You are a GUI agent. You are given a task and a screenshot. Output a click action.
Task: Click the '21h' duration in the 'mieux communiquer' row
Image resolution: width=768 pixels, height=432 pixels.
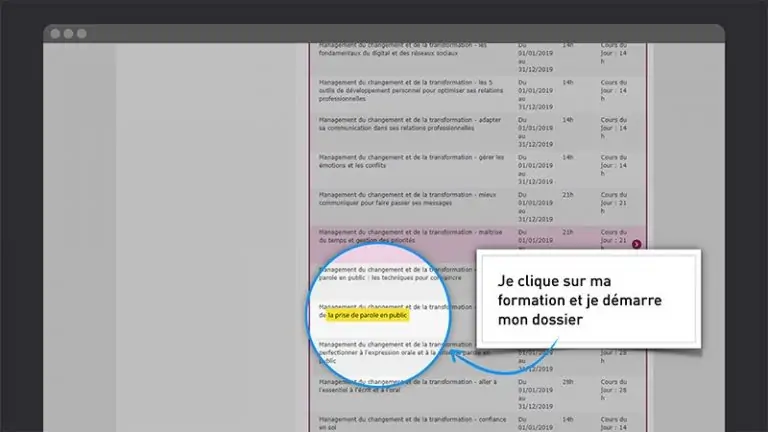[x=568, y=195]
